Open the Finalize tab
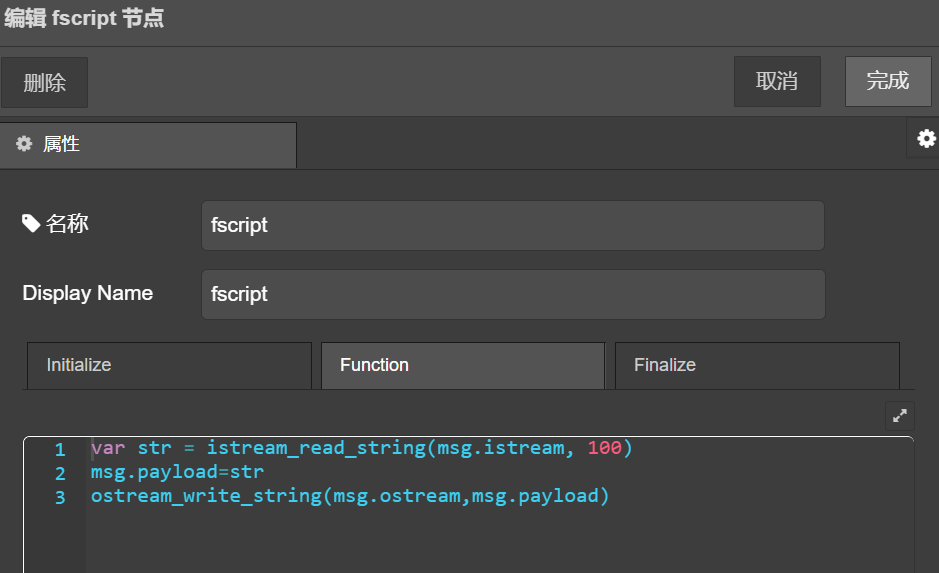Viewport: 939px width, 573px height. 756,365
